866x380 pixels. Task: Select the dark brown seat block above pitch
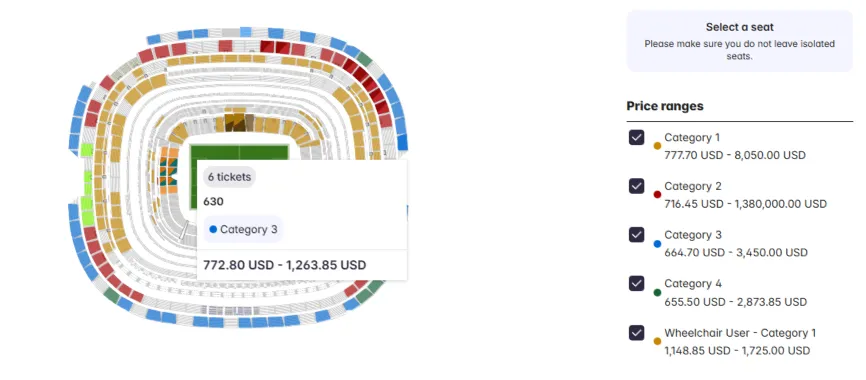(x=236, y=122)
